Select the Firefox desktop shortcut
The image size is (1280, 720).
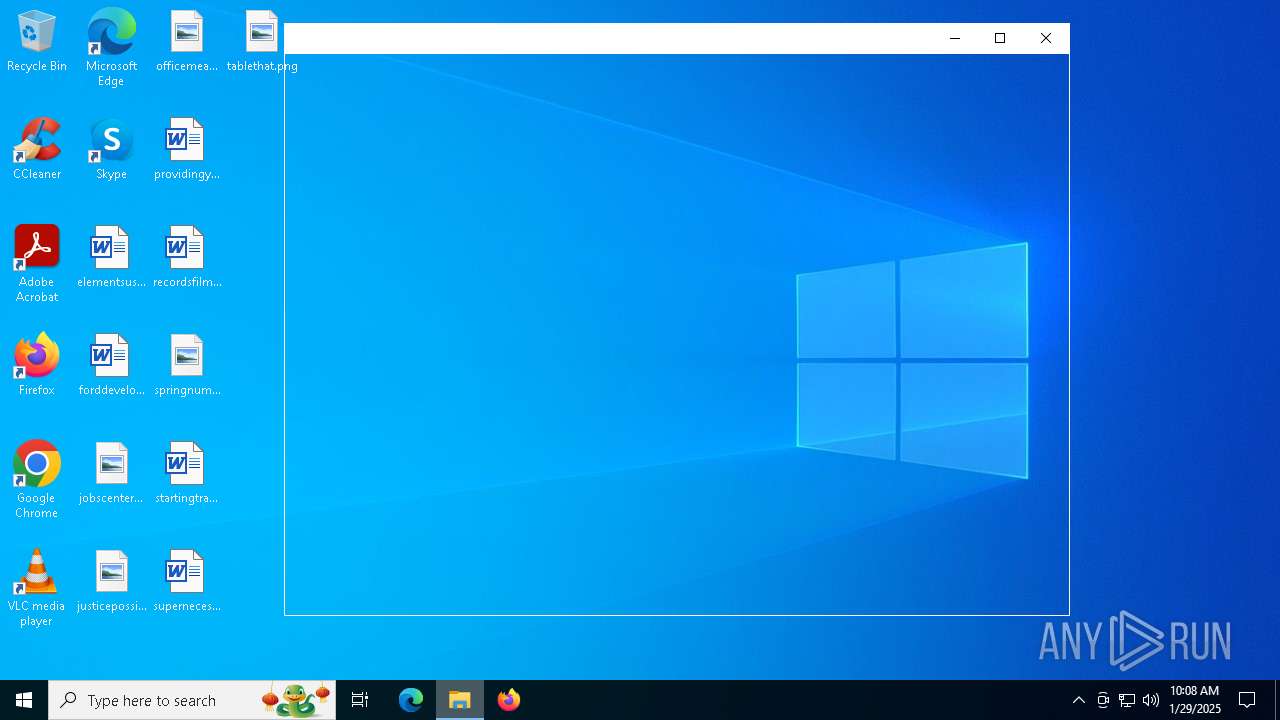click(x=37, y=366)
